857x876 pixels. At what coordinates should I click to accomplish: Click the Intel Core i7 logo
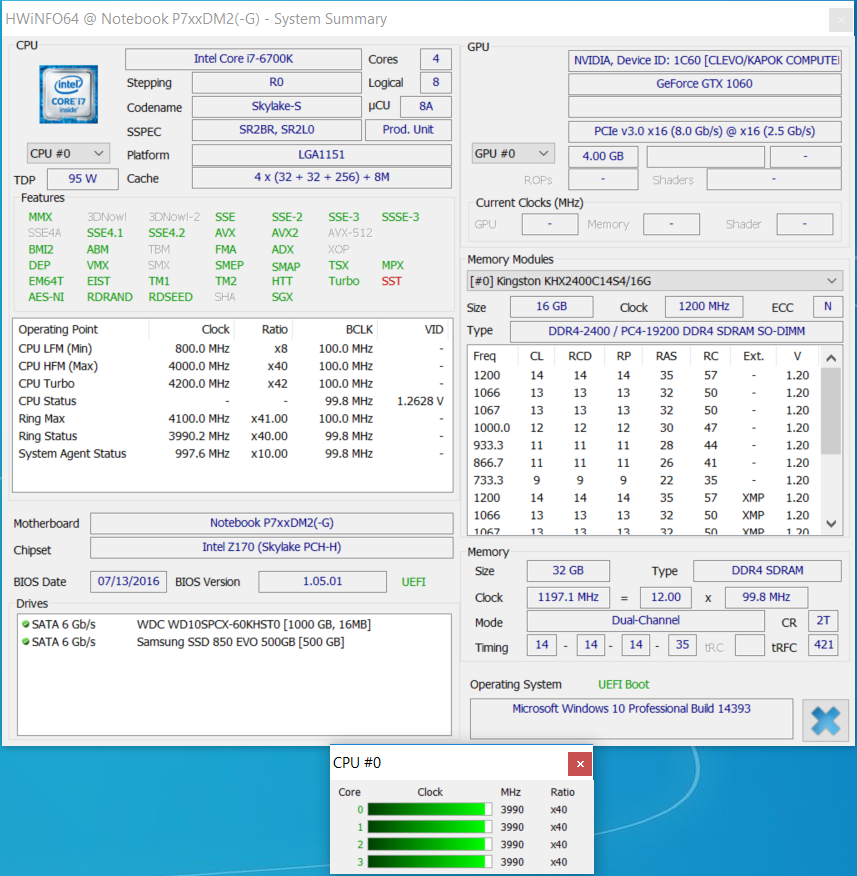pyautogui.click(x=69, y=94)
